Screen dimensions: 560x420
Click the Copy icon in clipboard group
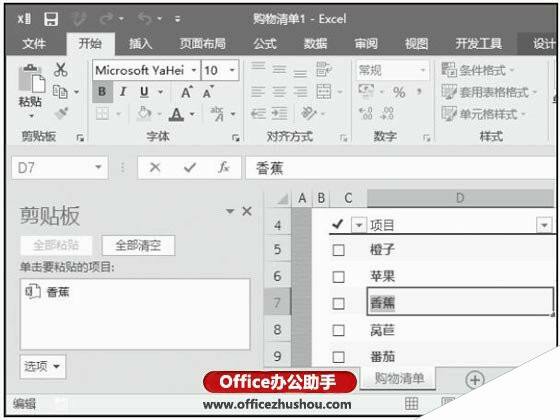[x=60, y=92]
